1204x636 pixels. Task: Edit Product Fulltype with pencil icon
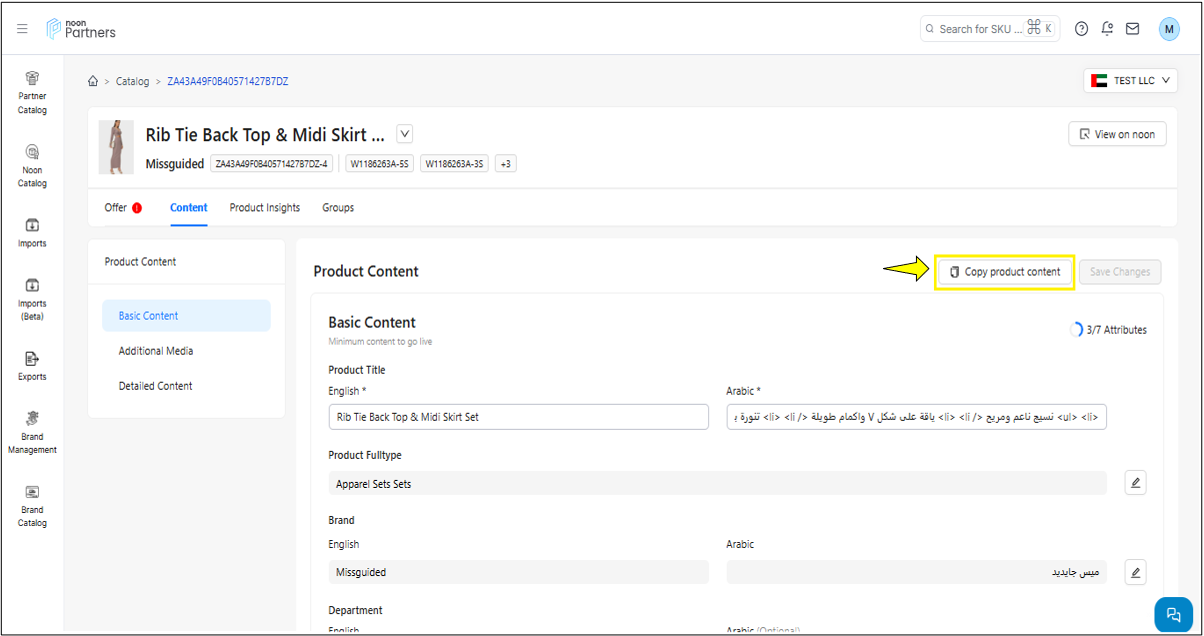1135,483
